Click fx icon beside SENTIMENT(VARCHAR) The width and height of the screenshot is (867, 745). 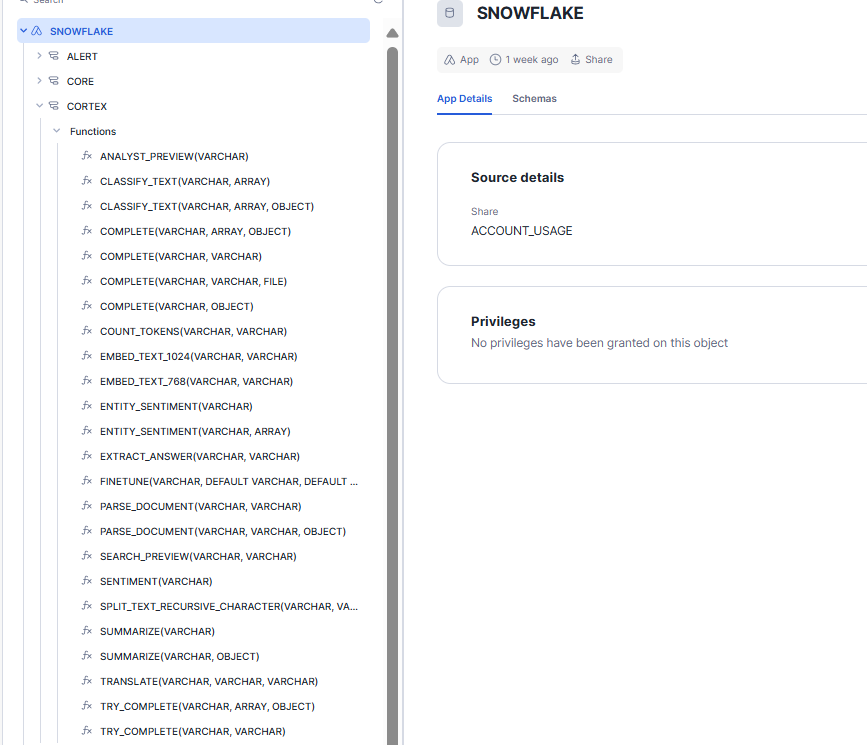click(x=87, y=581)
